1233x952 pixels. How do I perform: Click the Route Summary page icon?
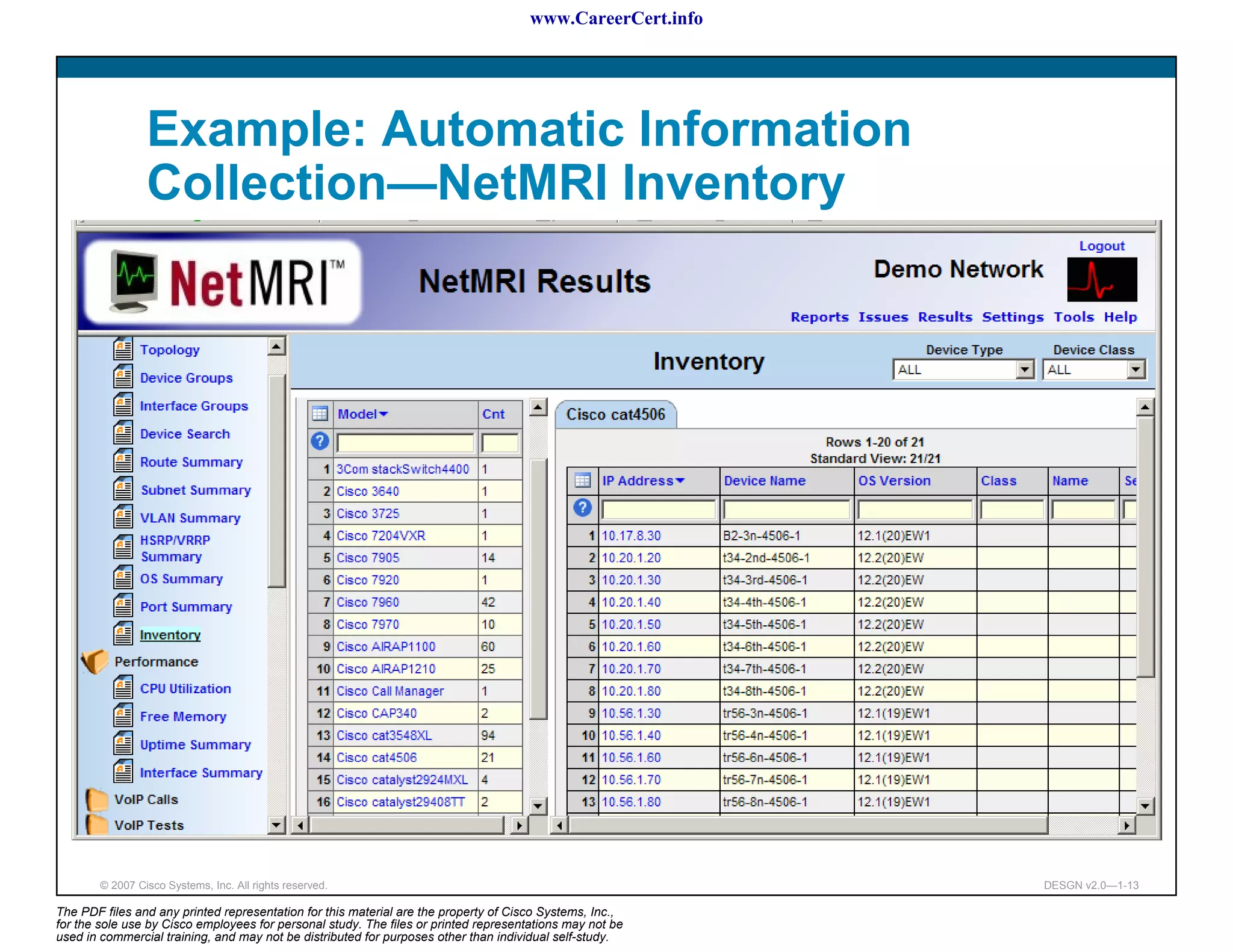click(123, 462)
